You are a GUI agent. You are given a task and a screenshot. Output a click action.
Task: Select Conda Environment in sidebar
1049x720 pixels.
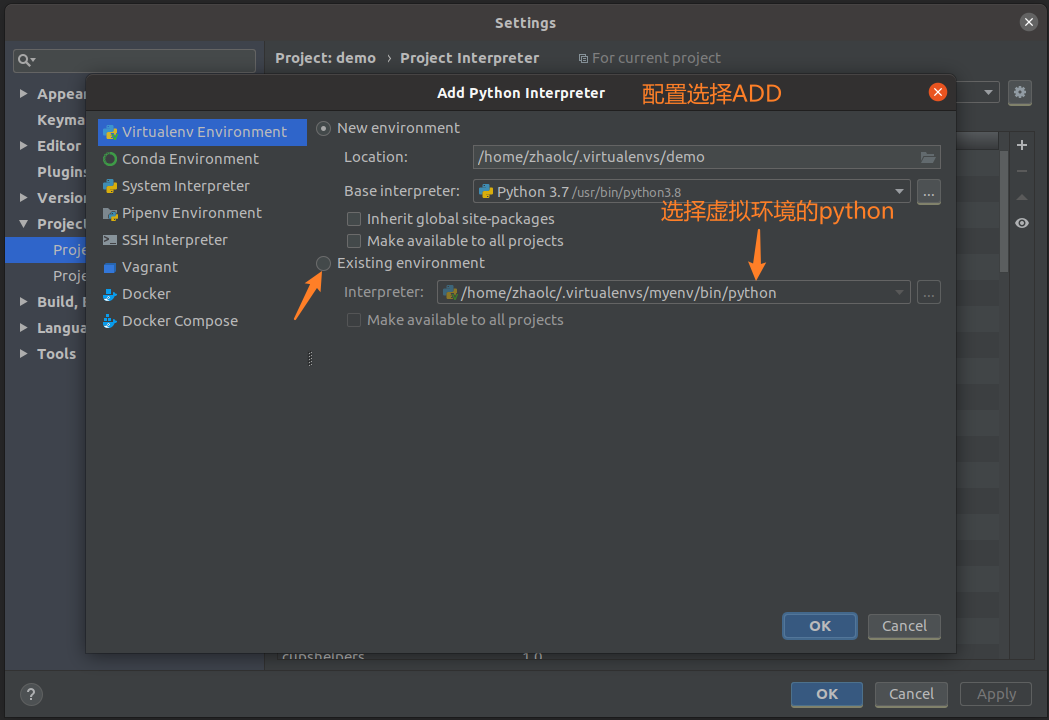190,159
